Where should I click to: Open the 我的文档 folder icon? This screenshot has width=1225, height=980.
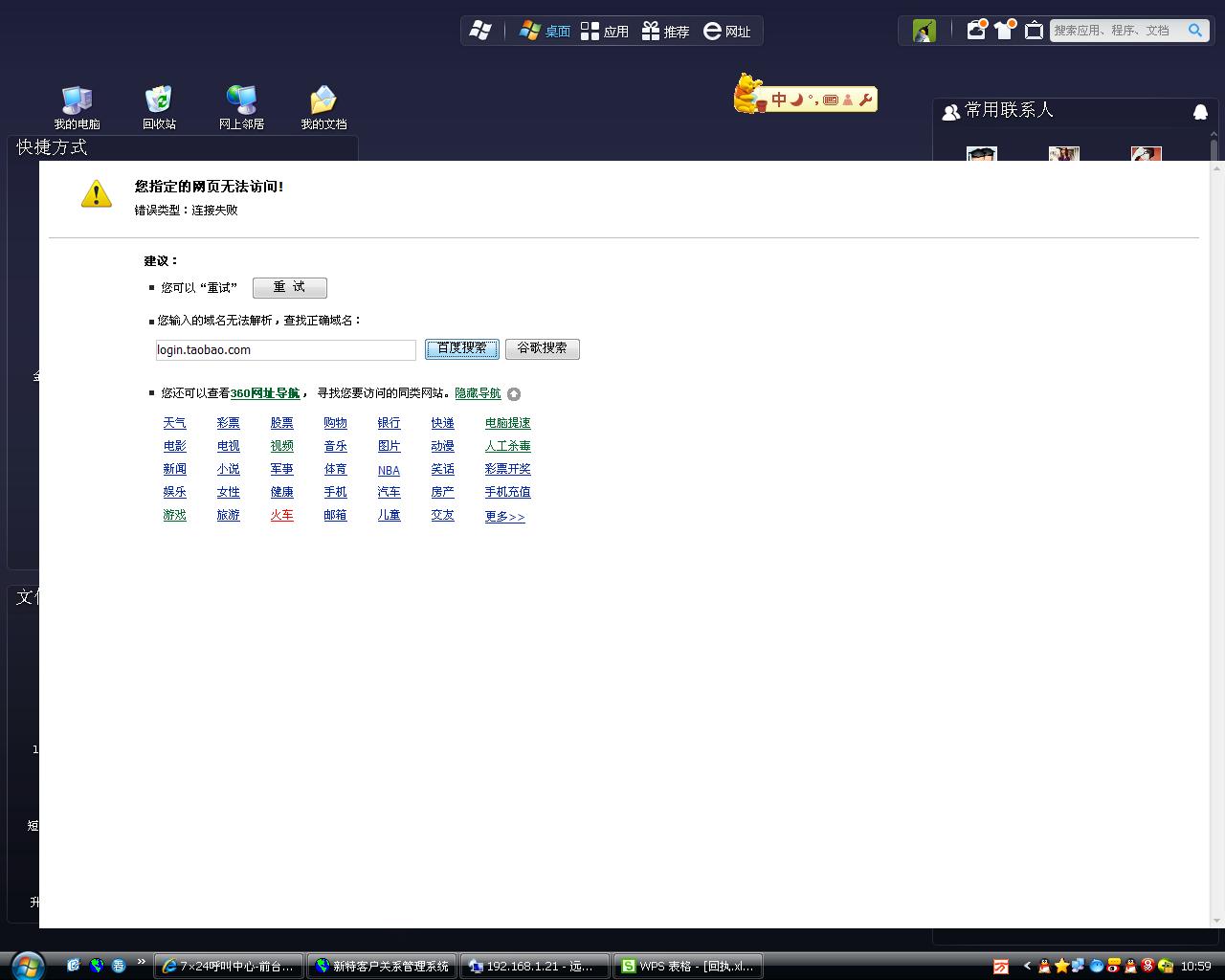click(x=323, y=107)
